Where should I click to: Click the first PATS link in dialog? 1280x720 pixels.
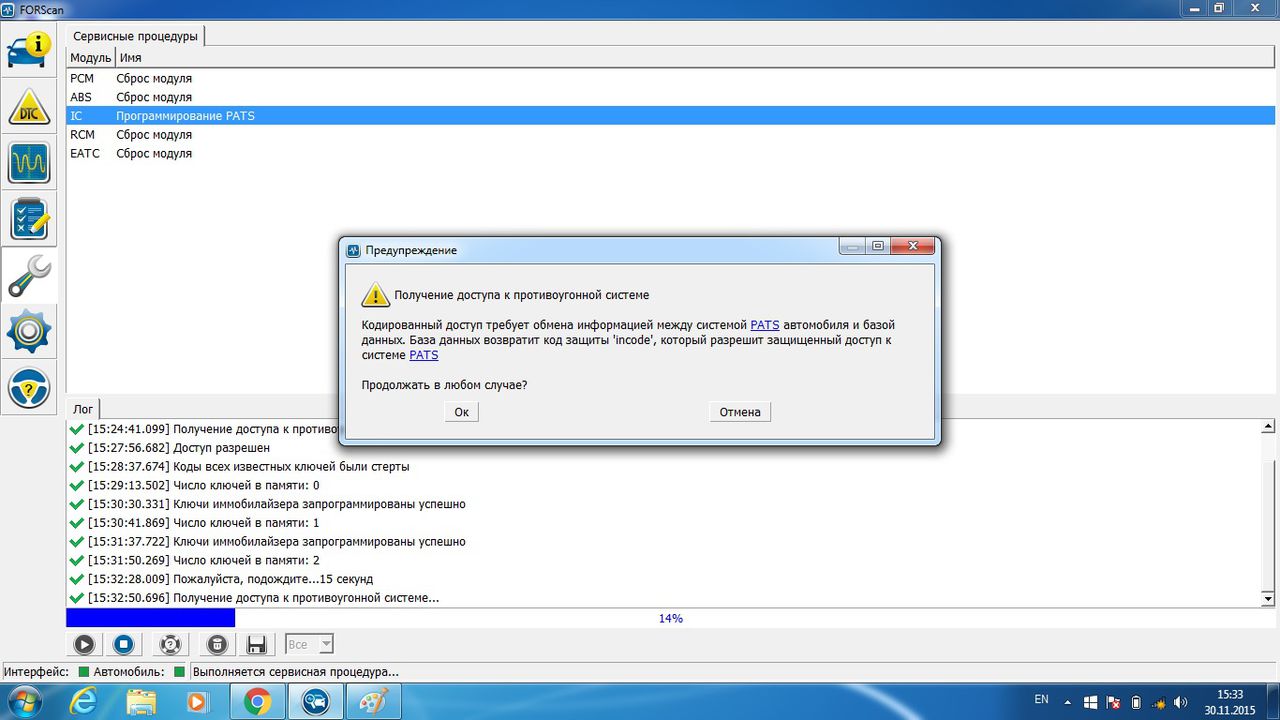pyautogui.click(x=765, y=325)
